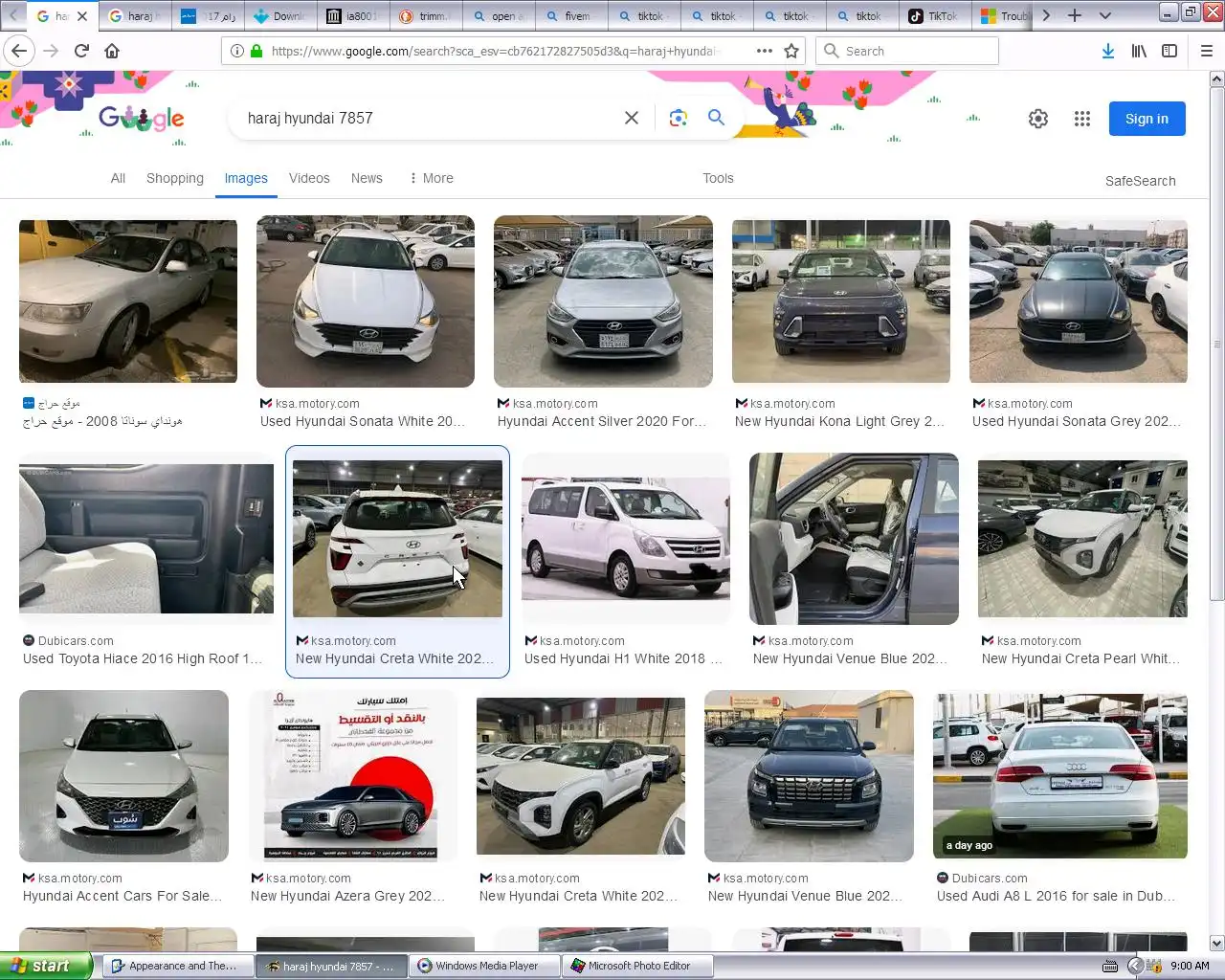
Task: Open Hyundai Accent Silver 2020 result link
Action: 602,421
